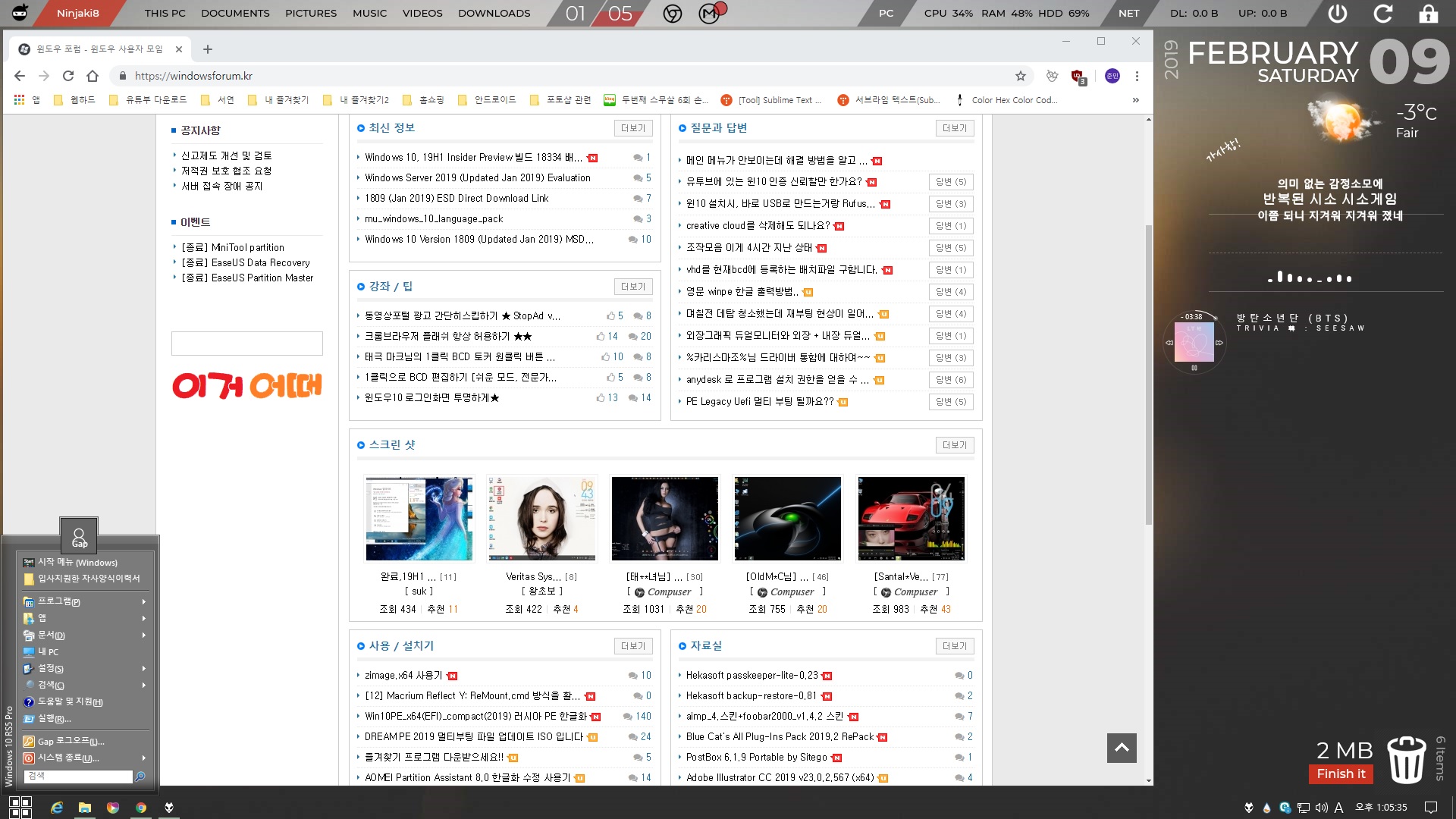
Task: Open the Chrome profile avatar icon
Action: [x=1112, y=76]
